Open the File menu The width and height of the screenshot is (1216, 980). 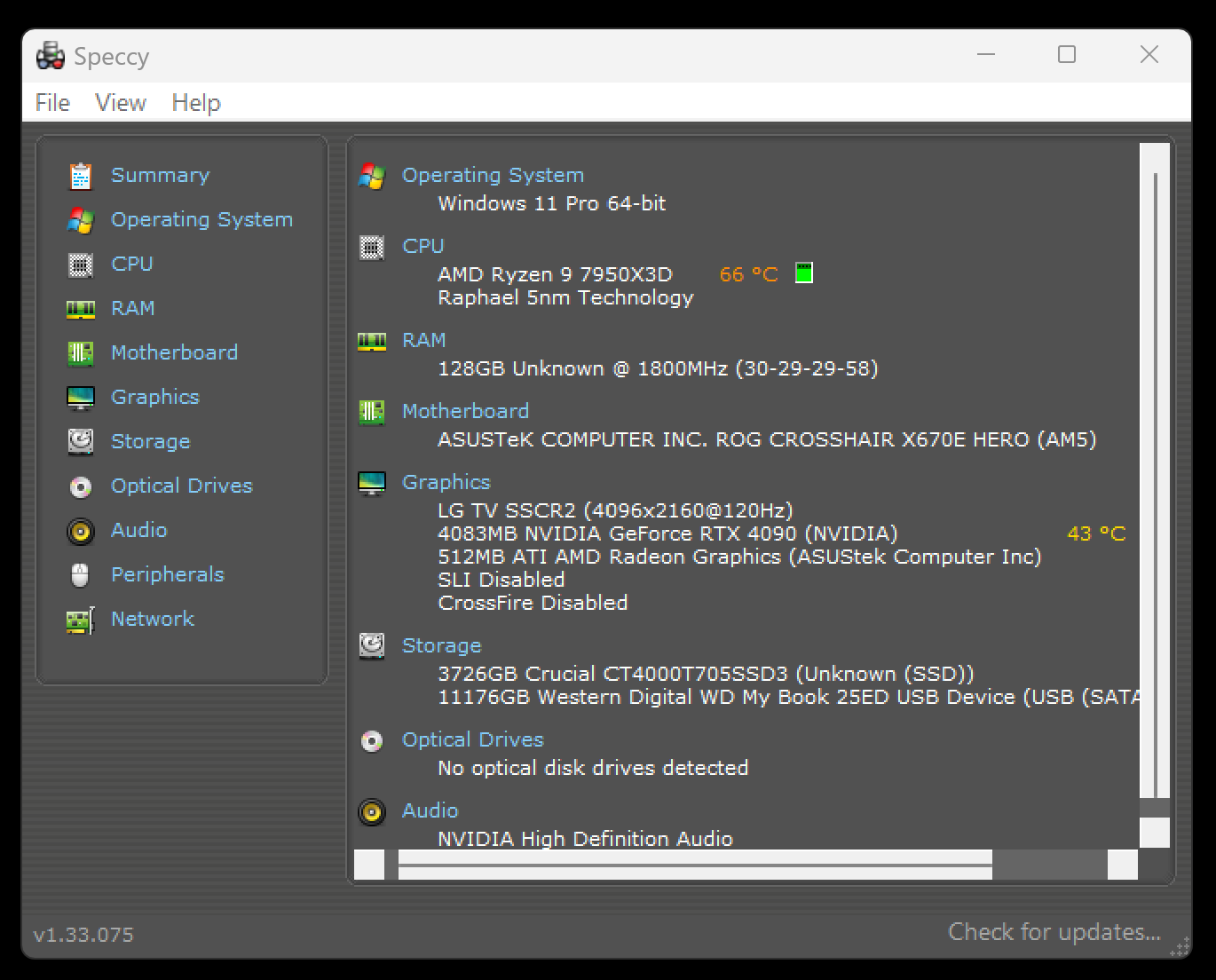tap(52, 103)
